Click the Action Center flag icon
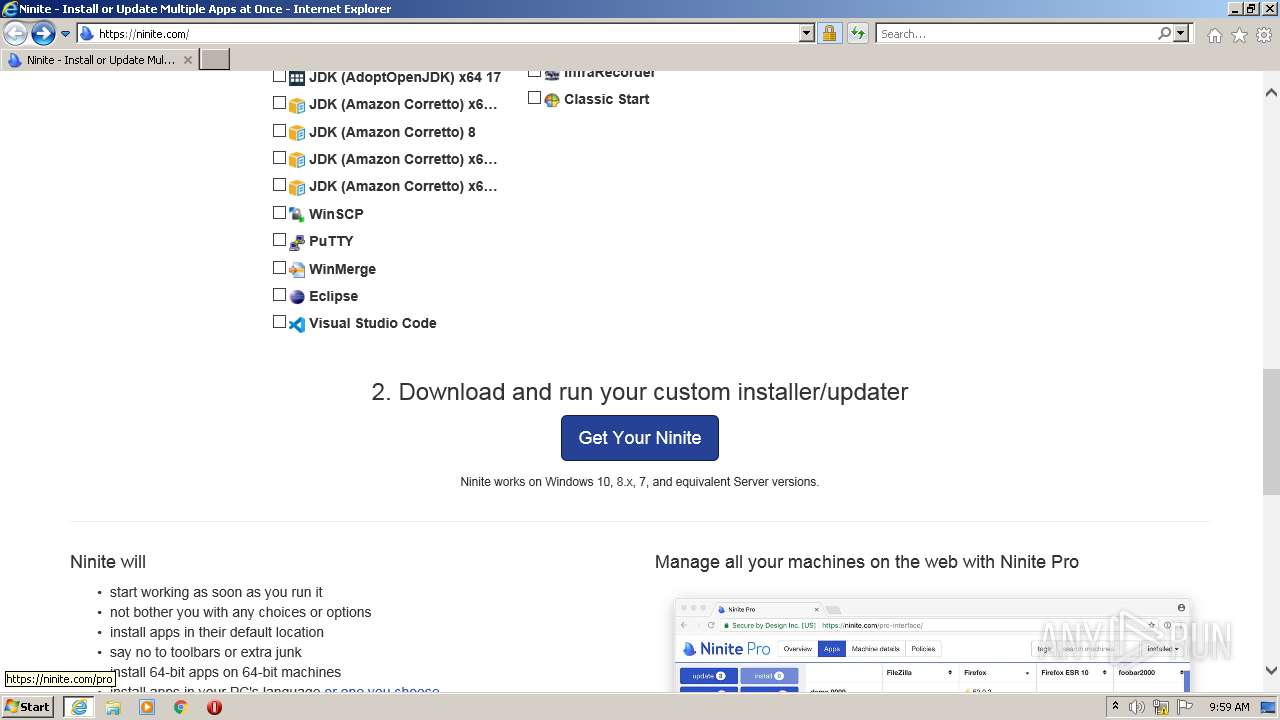 pyautogui.click(x=1185, y=707)
